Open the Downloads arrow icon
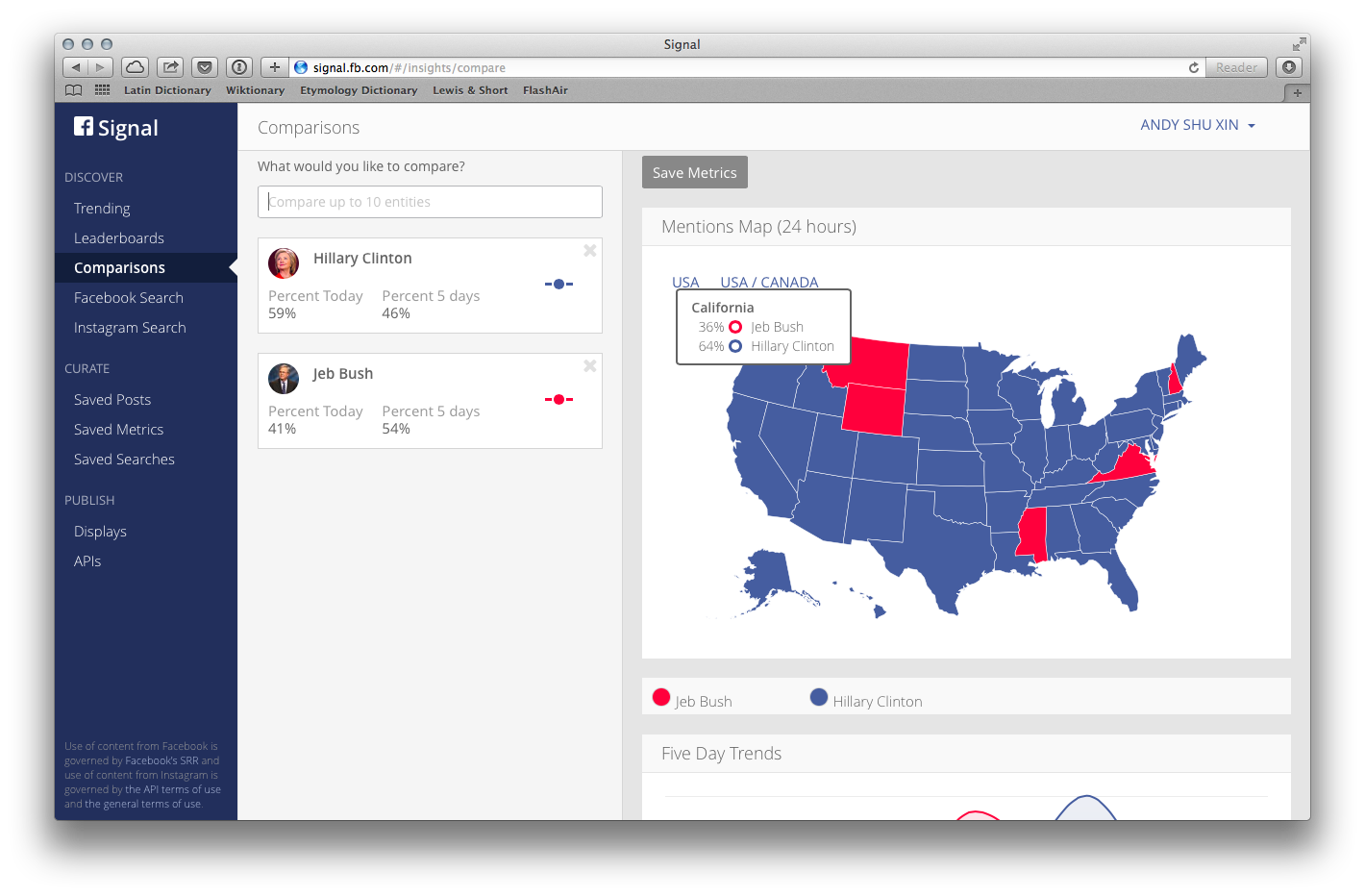The image size is (1365, 896). [x=1290, y=67]
